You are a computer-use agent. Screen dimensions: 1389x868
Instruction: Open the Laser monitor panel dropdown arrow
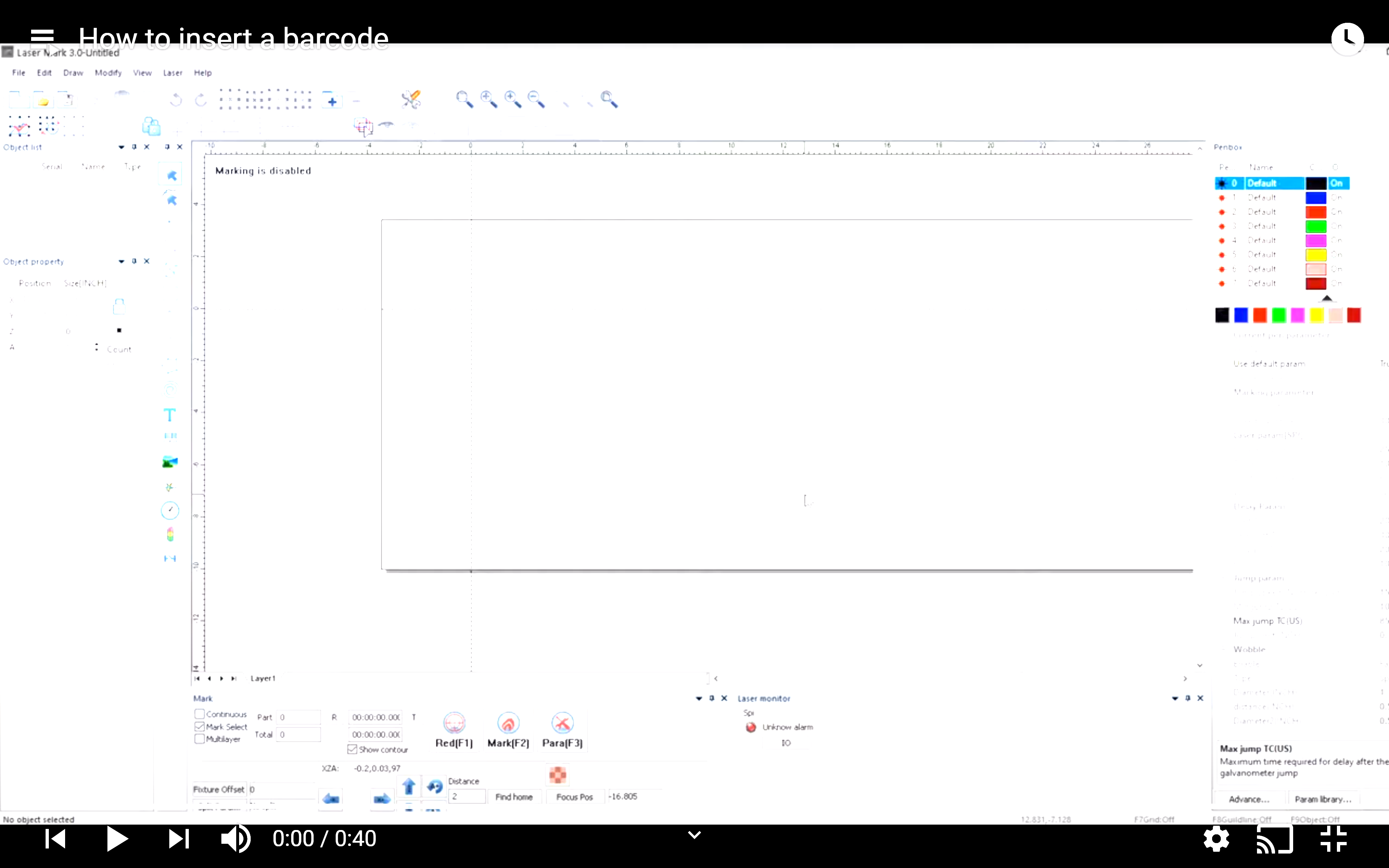[1175, 699]
